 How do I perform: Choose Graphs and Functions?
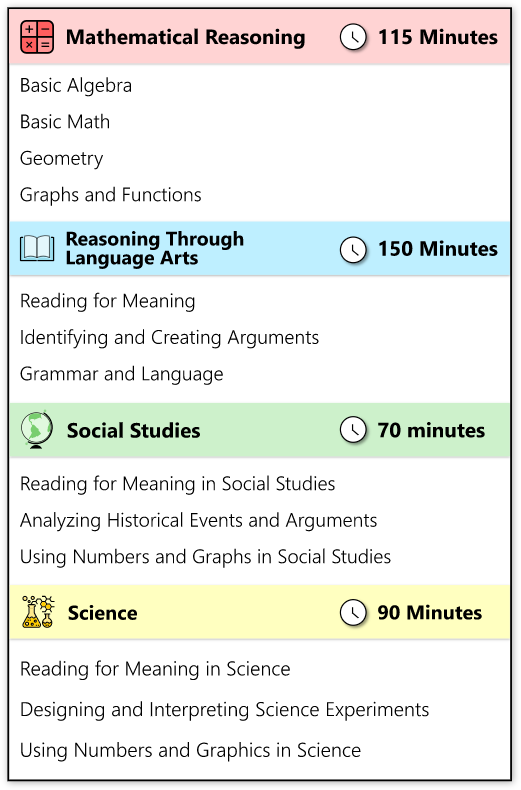tap(110, 195)
